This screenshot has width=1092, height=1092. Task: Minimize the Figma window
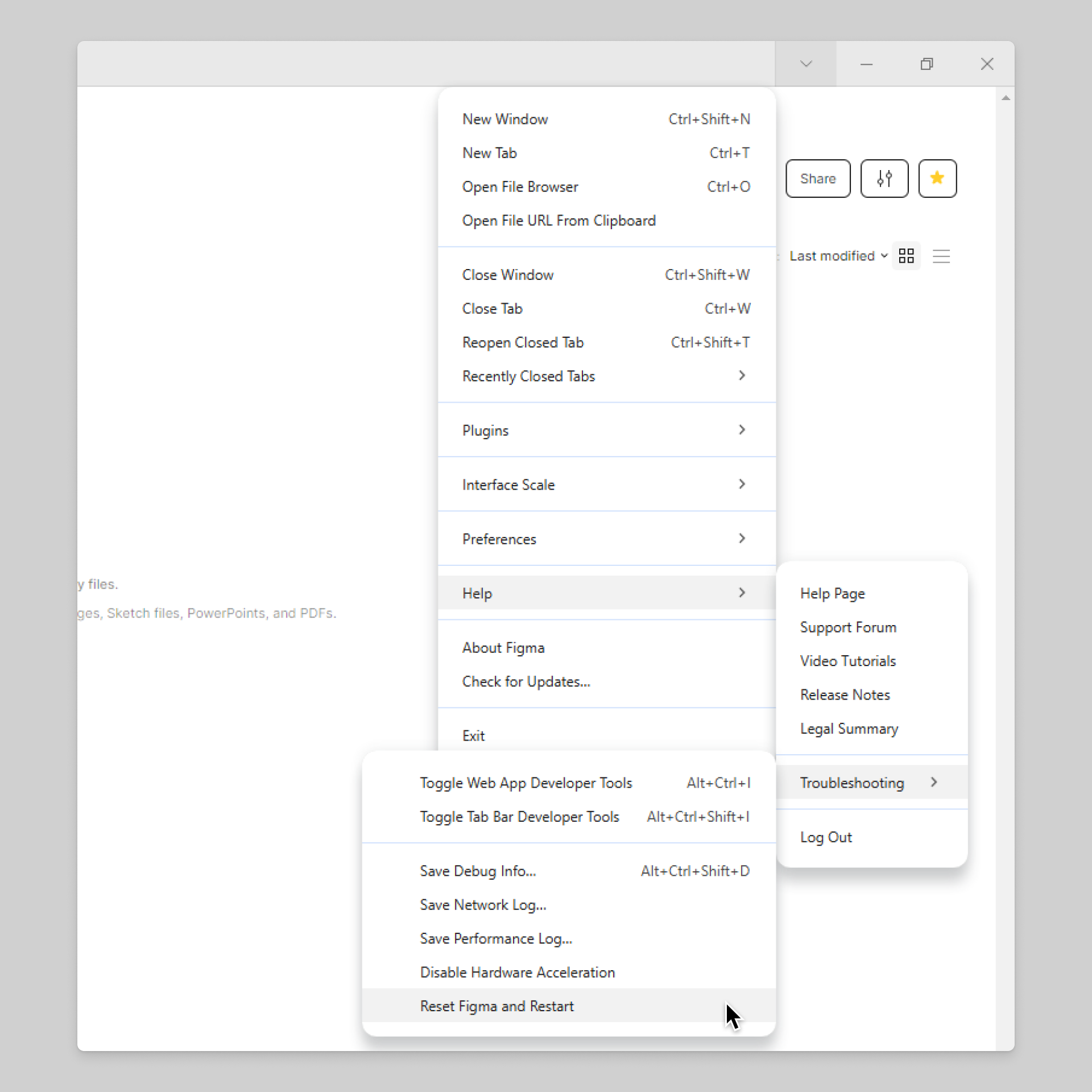(866, 64)
